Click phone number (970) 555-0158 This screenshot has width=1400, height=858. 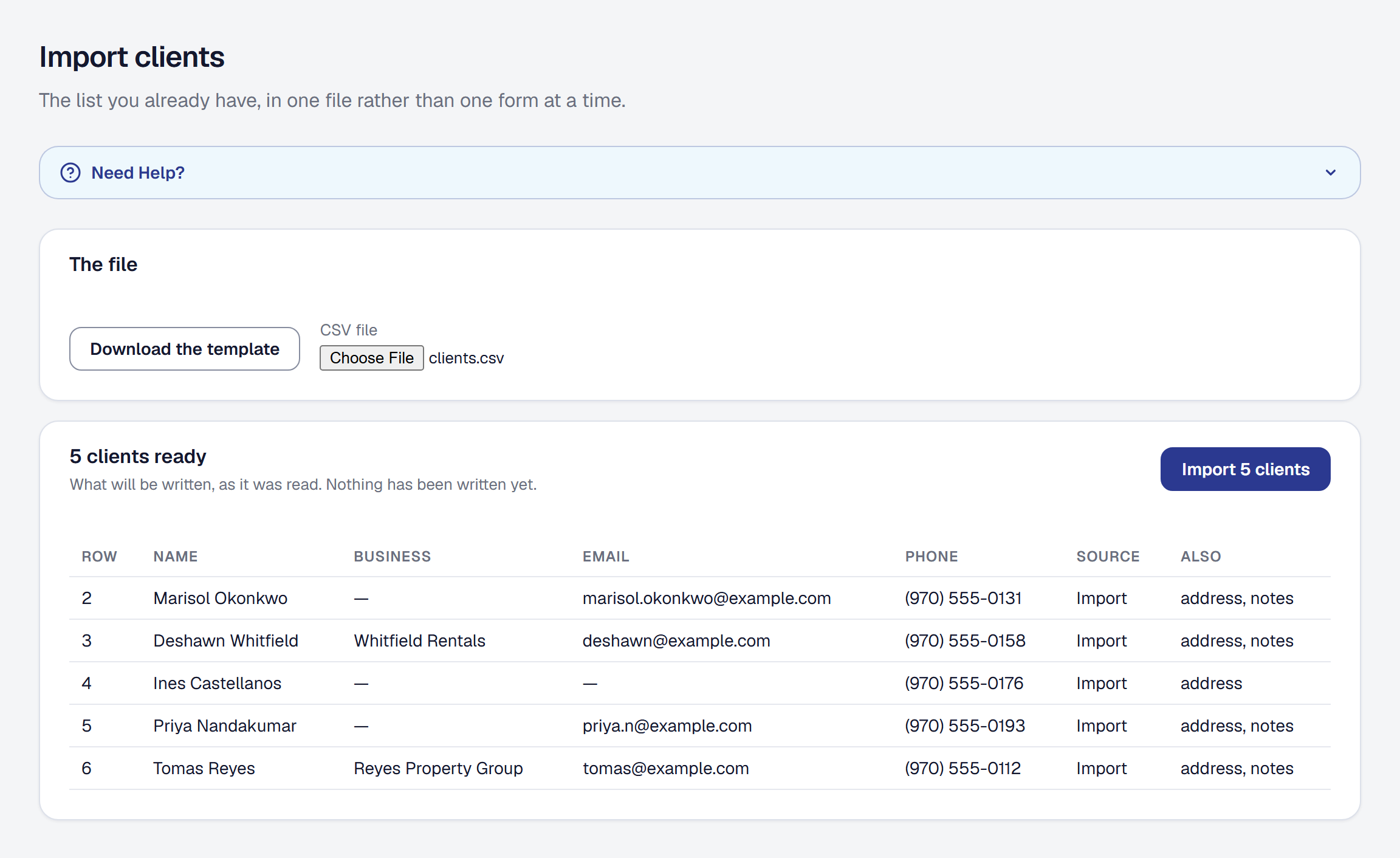click(964, 640)
